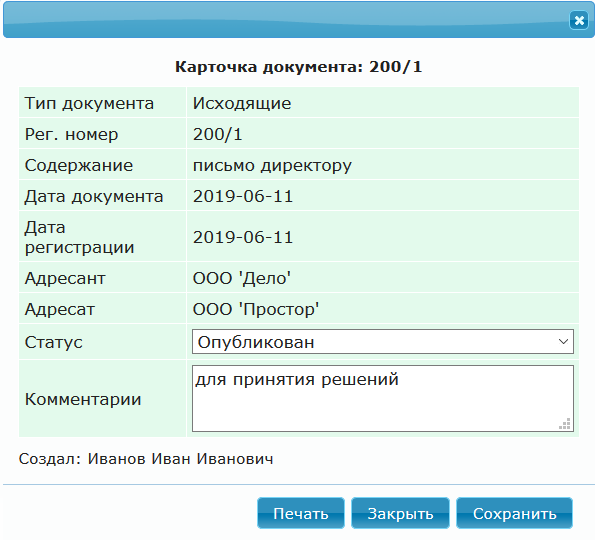Save the document card with Сохранить
Image resolution: width=595 pixels, height=540 pixels.
[x=514, y=513]
